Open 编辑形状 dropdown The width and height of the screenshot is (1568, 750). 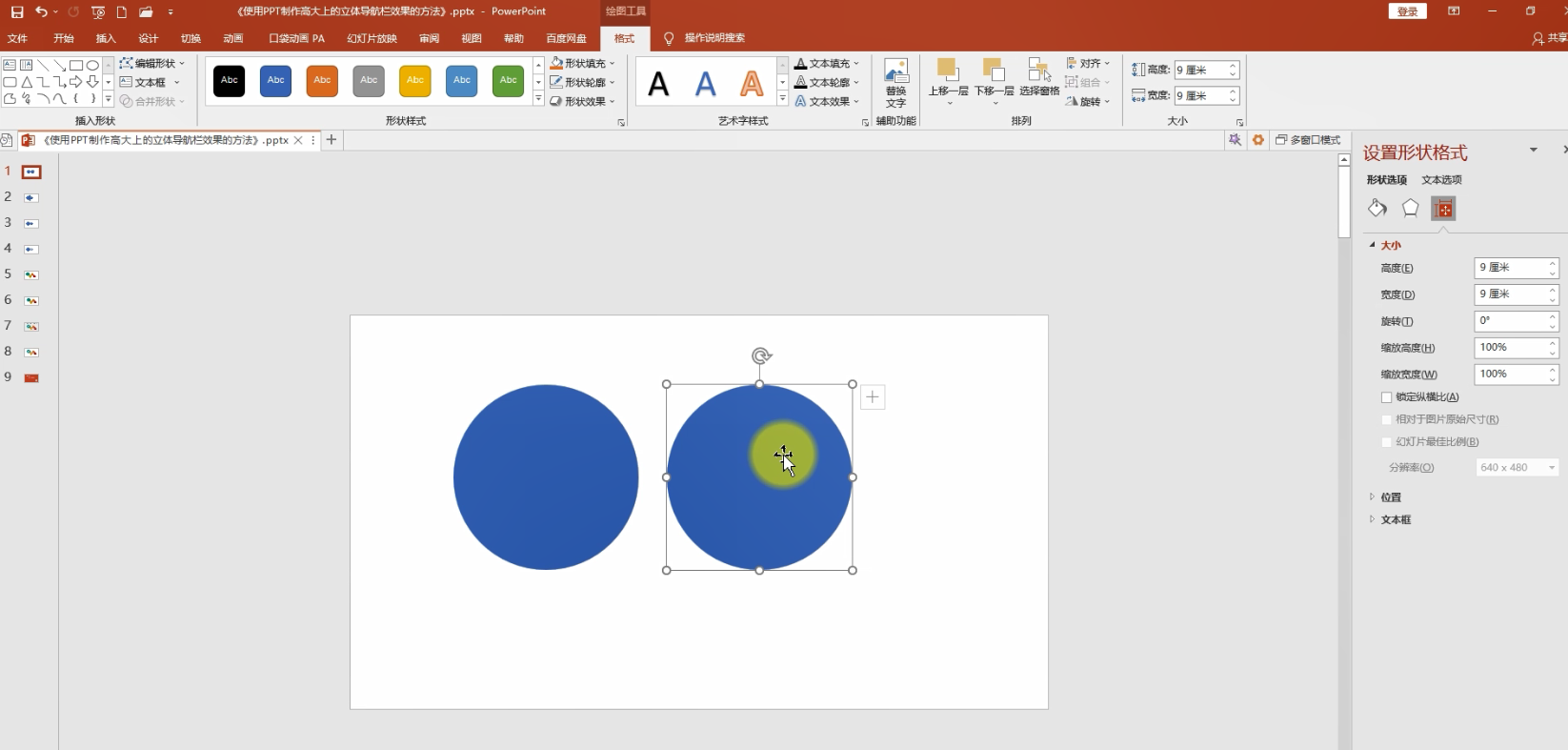152,64
